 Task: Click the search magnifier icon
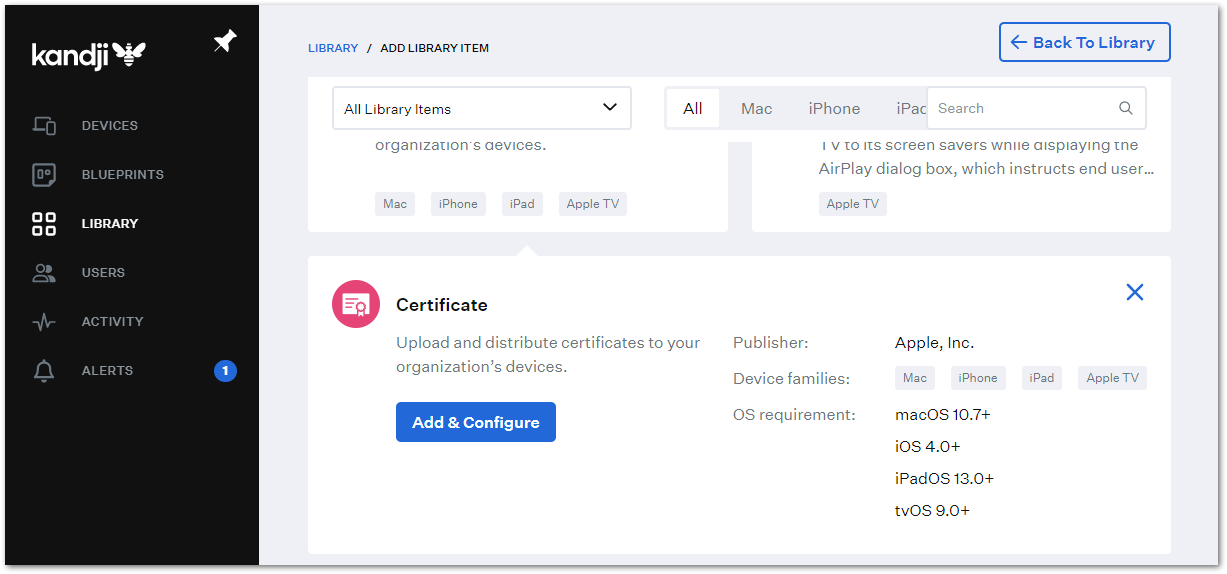coord(1126,108)
